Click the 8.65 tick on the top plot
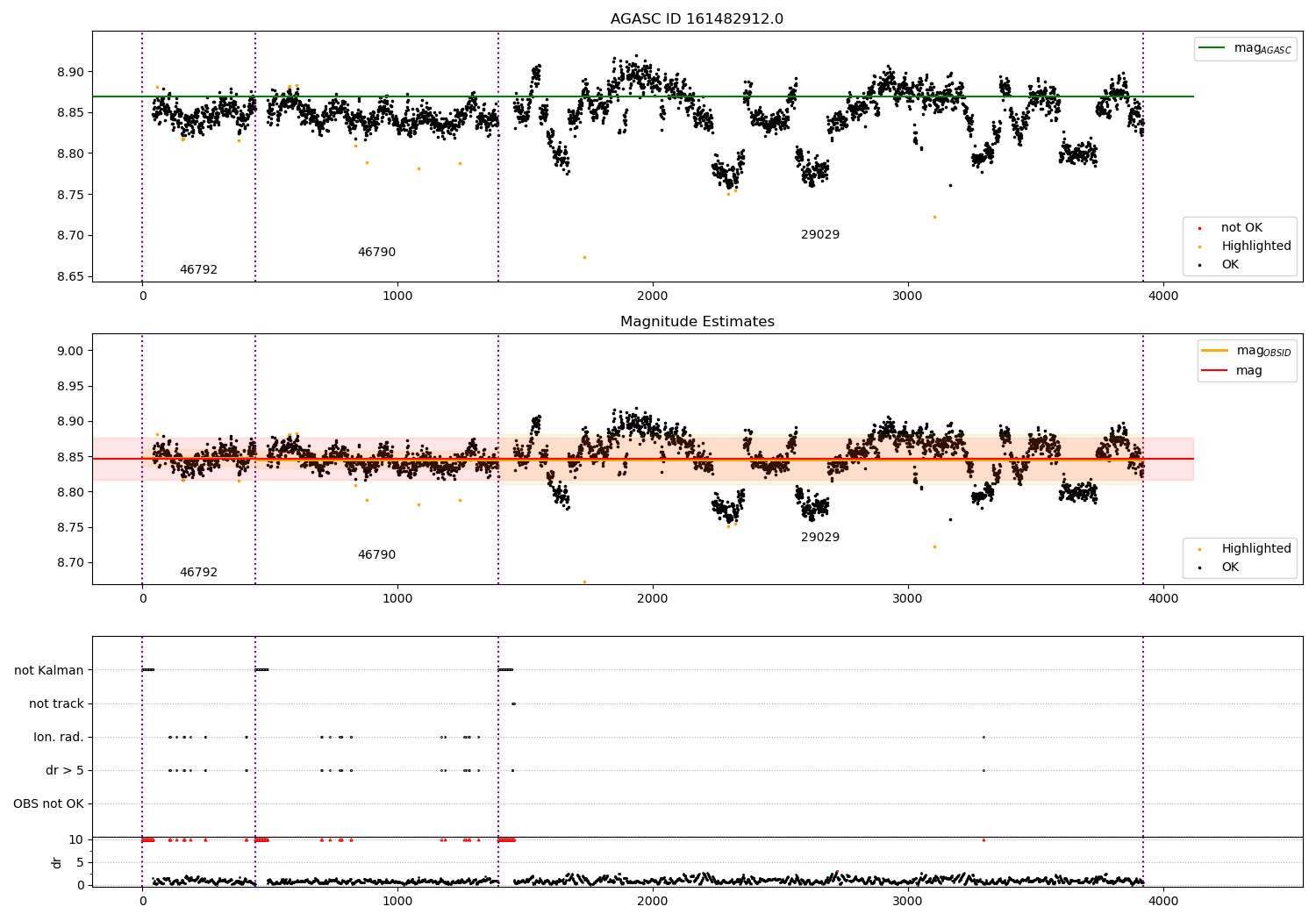Screen dimensions: 1316x921 coord(71,276)
